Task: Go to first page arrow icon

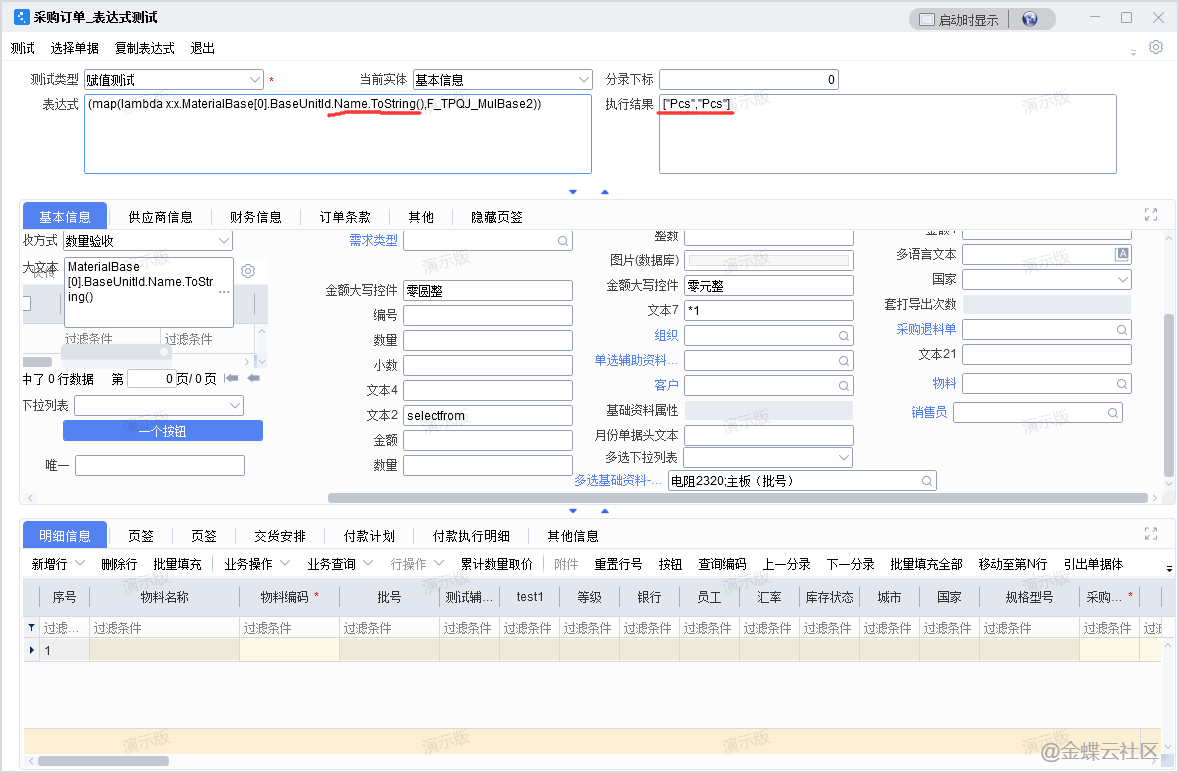Action: (231, 378)
